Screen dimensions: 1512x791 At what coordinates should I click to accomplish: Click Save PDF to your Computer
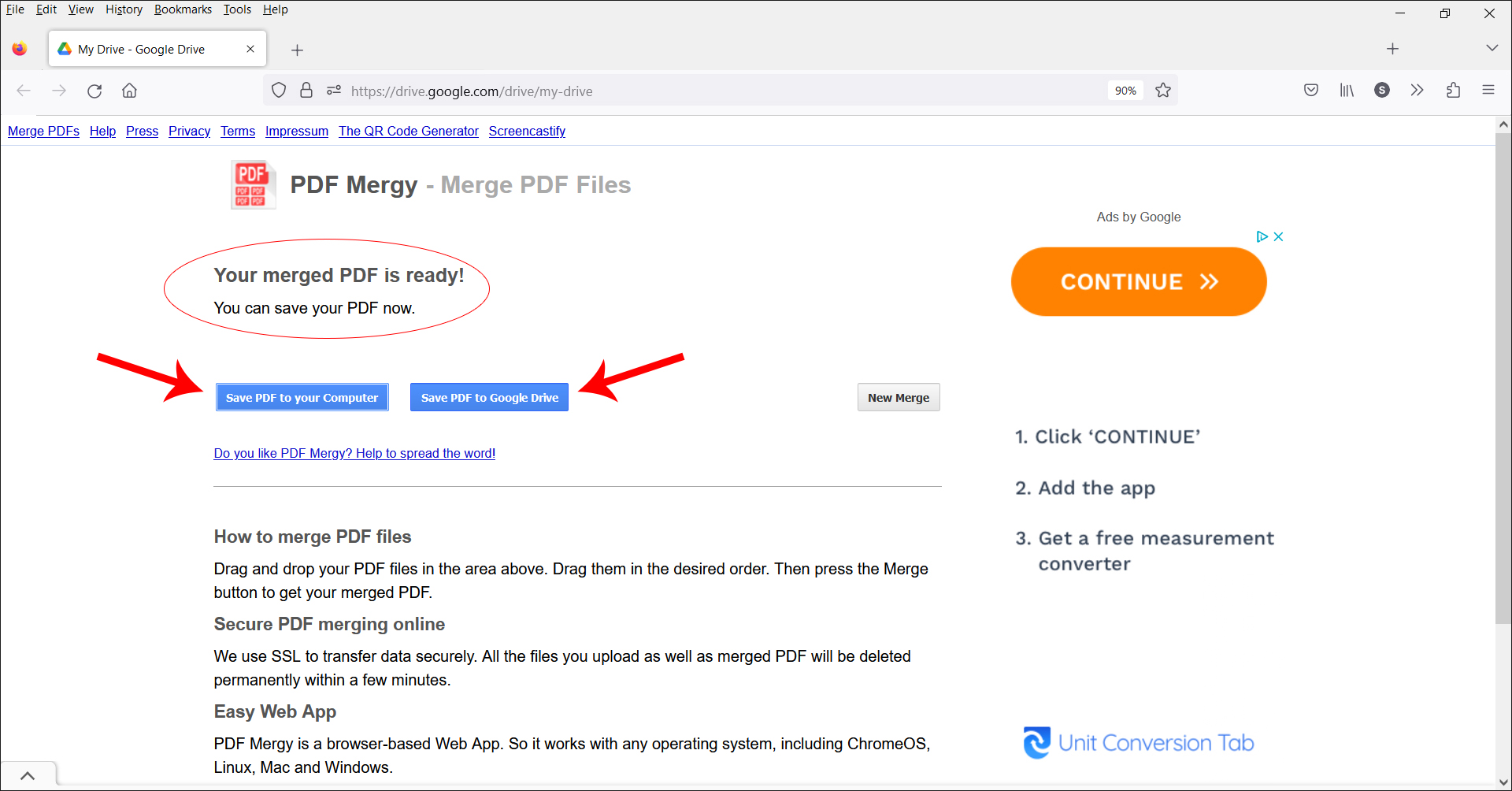click(x=302, y=397)
